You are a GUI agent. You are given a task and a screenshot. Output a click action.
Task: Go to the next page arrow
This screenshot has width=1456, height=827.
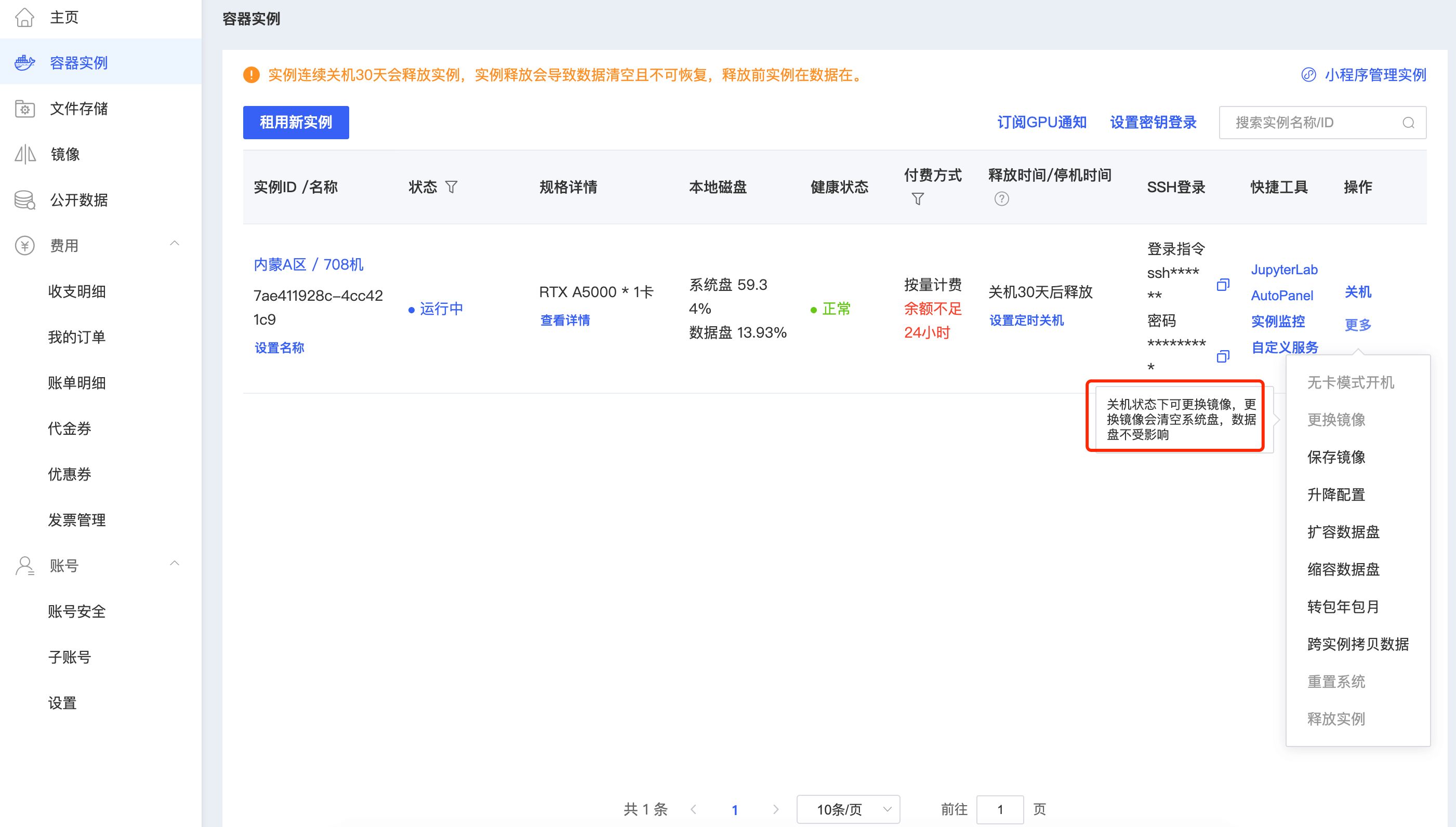775,809
